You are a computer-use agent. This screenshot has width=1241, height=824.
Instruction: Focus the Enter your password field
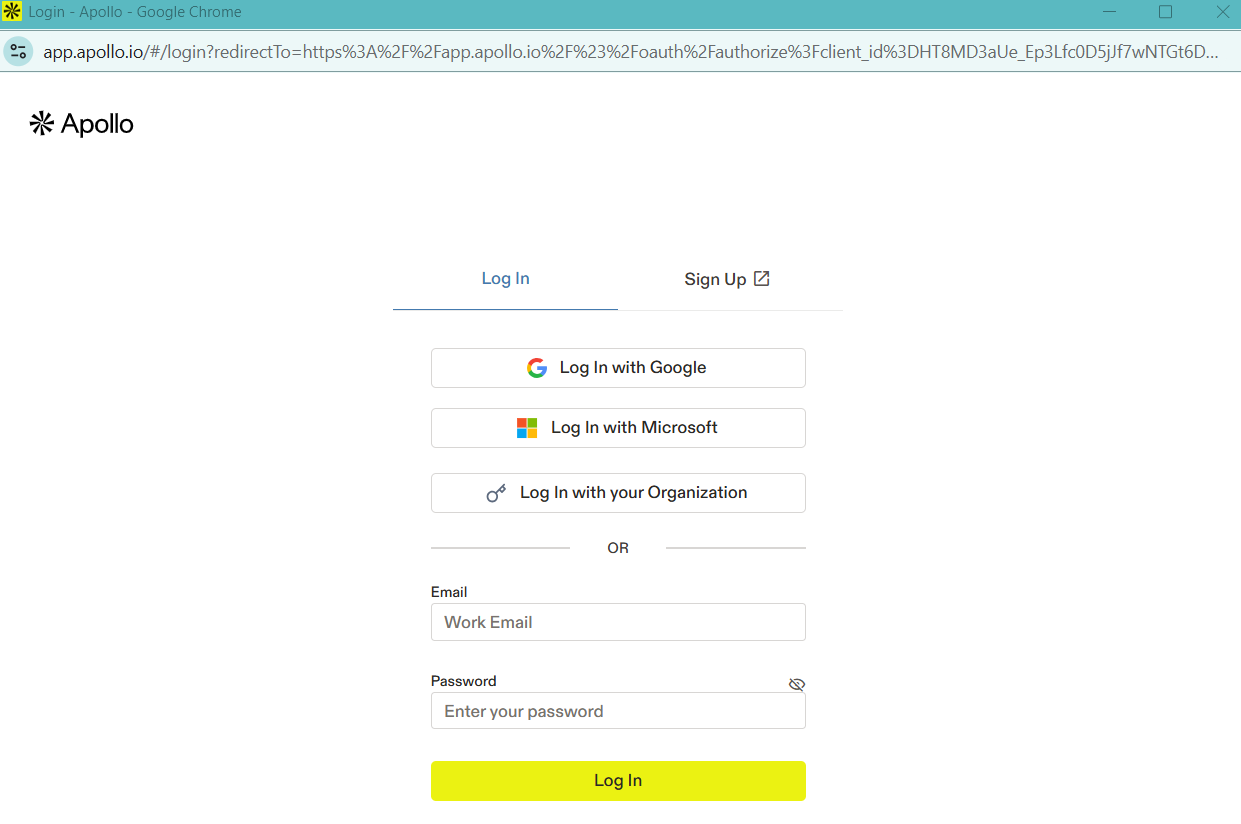pos(618,711)
